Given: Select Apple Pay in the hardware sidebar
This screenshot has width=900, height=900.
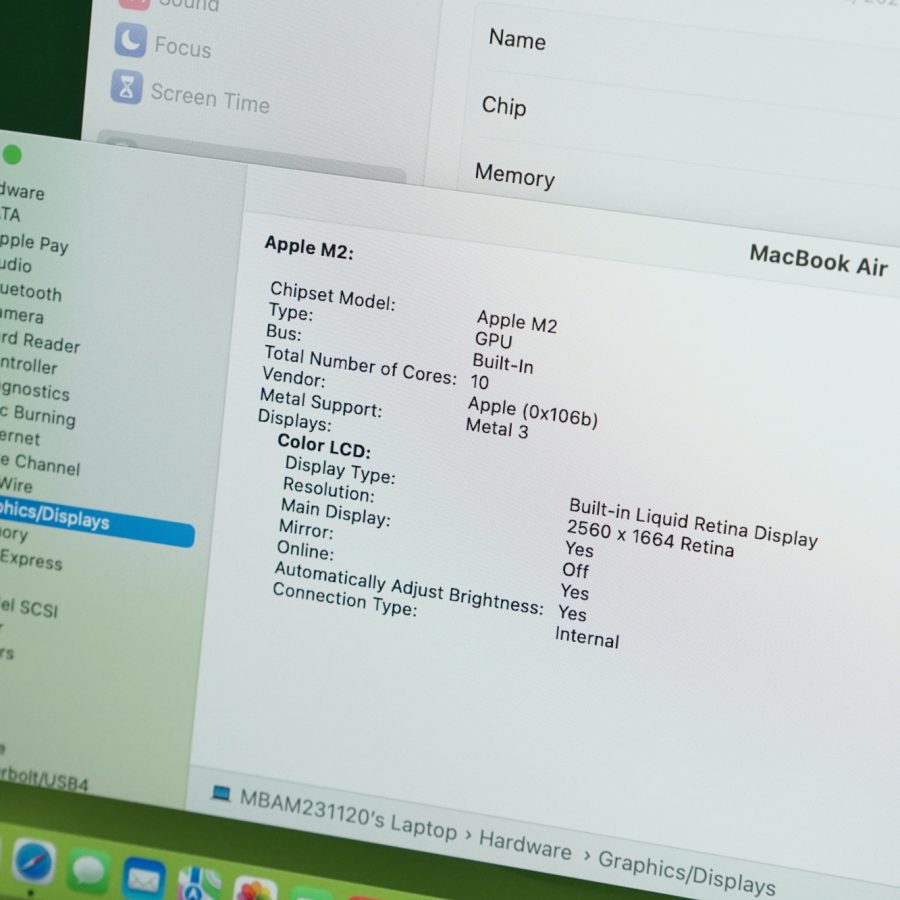Looking at the screenshot, I should coord(34,243).
